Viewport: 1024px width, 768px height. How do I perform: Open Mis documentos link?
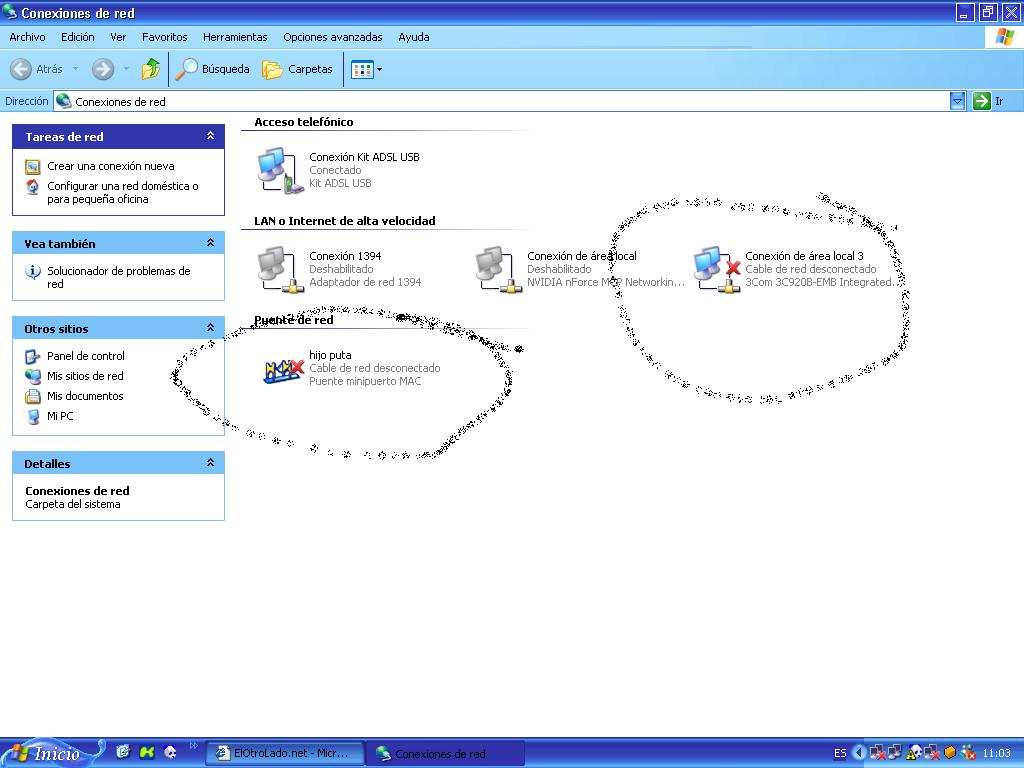(85, 396)
